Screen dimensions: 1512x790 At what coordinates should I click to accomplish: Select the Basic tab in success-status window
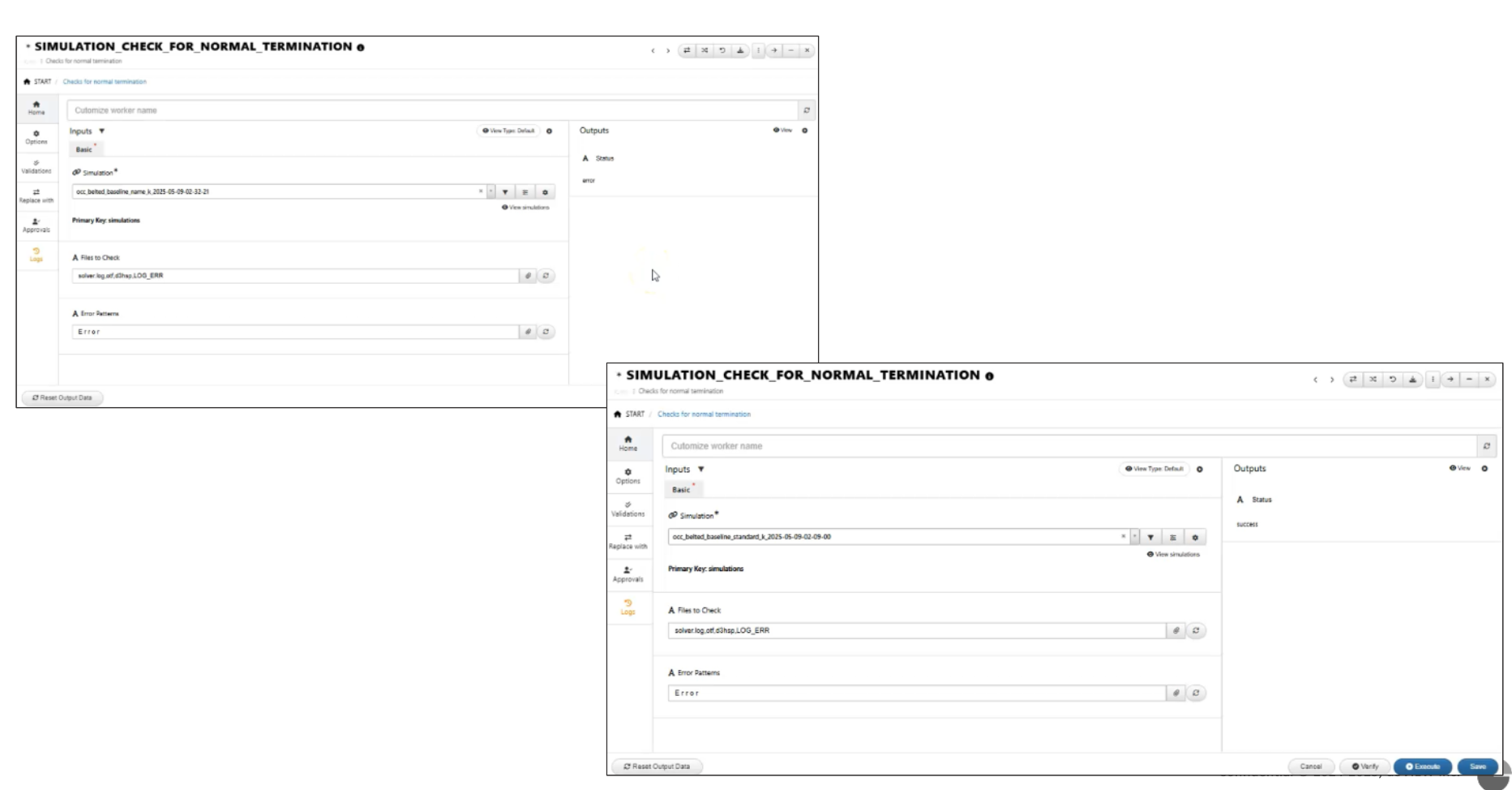(x=681, y=489)
